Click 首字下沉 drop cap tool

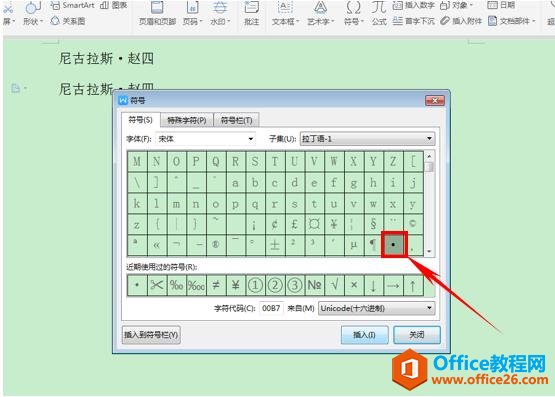(413, 21)
